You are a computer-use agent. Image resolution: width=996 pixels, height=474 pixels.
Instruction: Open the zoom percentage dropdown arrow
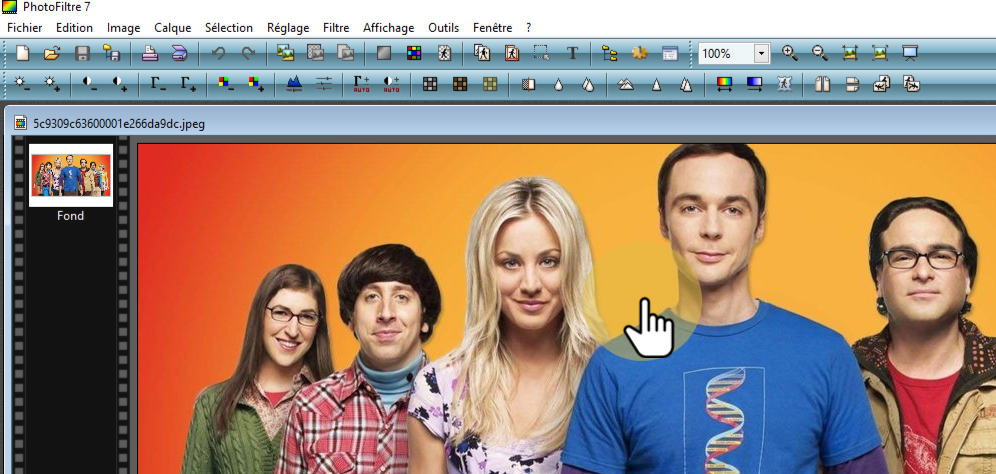[x=762, y=54]
